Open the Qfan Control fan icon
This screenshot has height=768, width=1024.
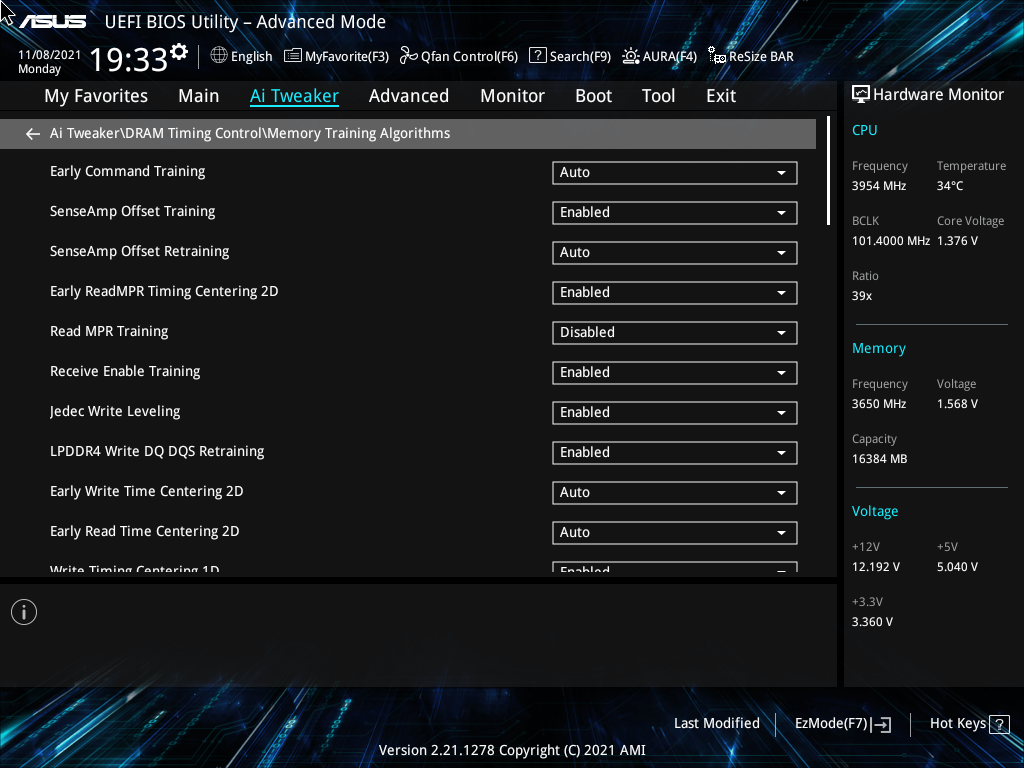tap(409, 56)
